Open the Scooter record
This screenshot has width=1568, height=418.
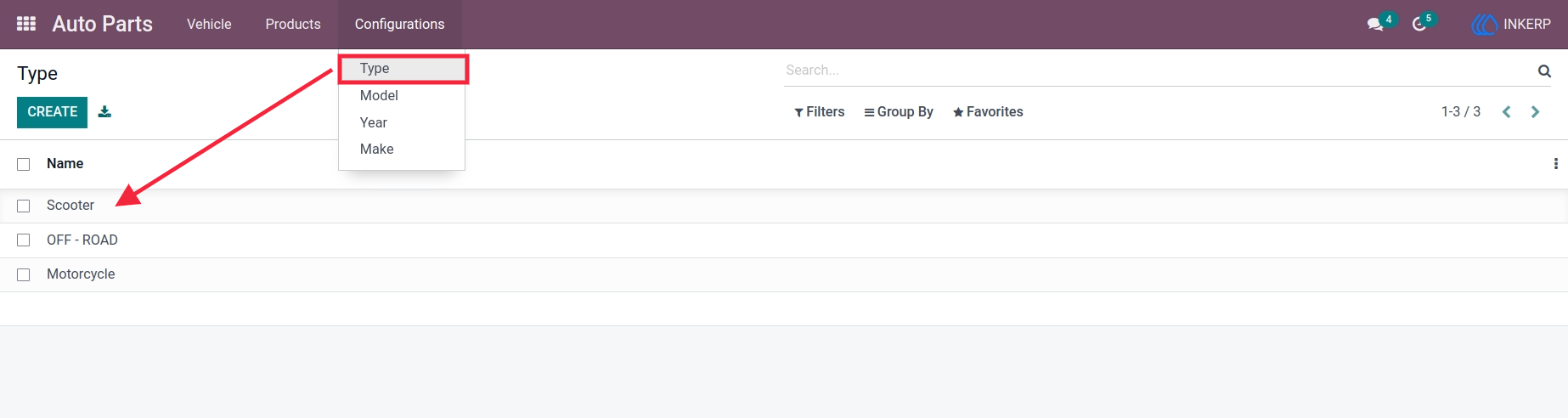(x=71, y=206)
